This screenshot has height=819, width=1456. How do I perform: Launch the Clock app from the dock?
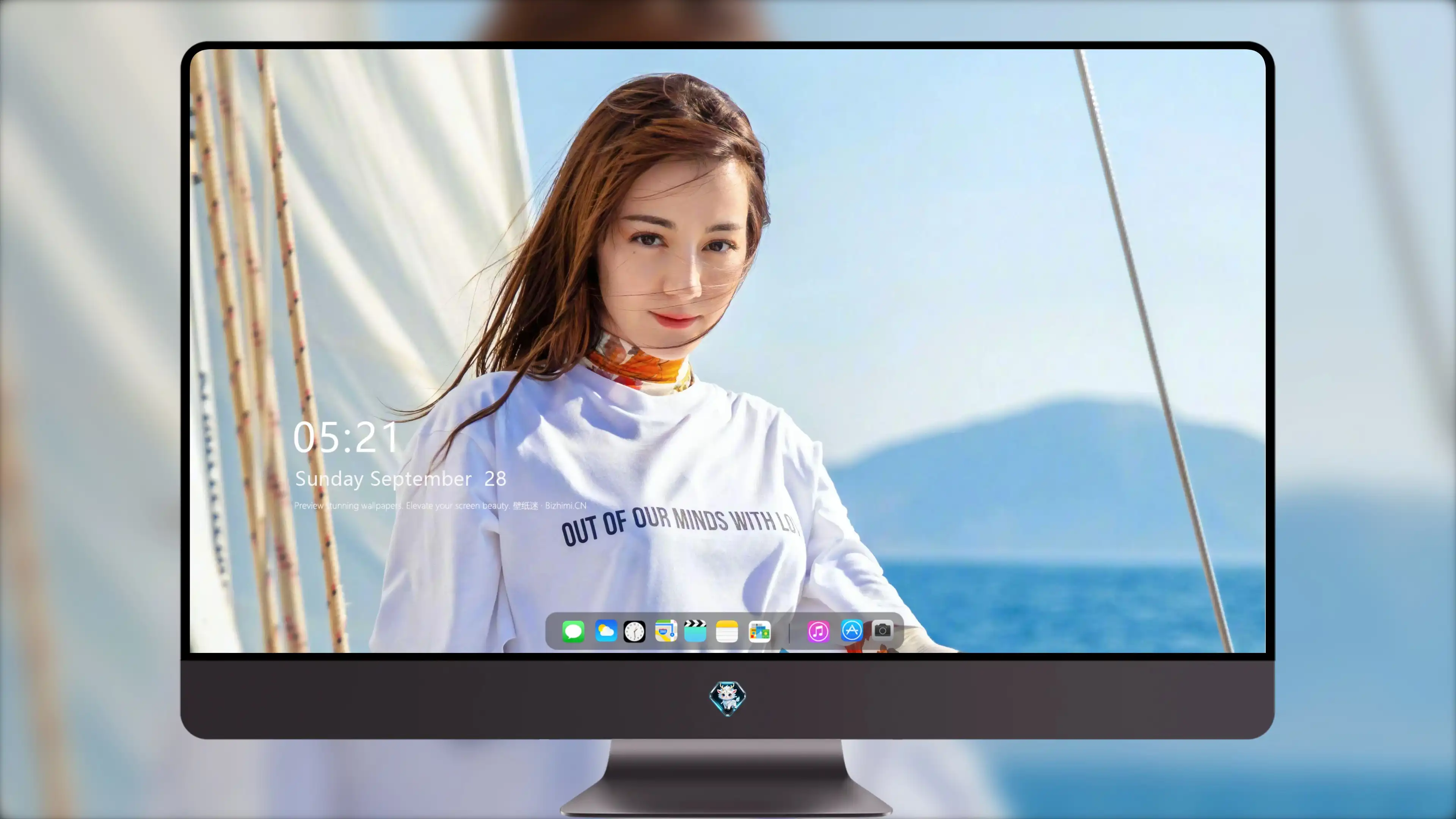coord(634,631)
